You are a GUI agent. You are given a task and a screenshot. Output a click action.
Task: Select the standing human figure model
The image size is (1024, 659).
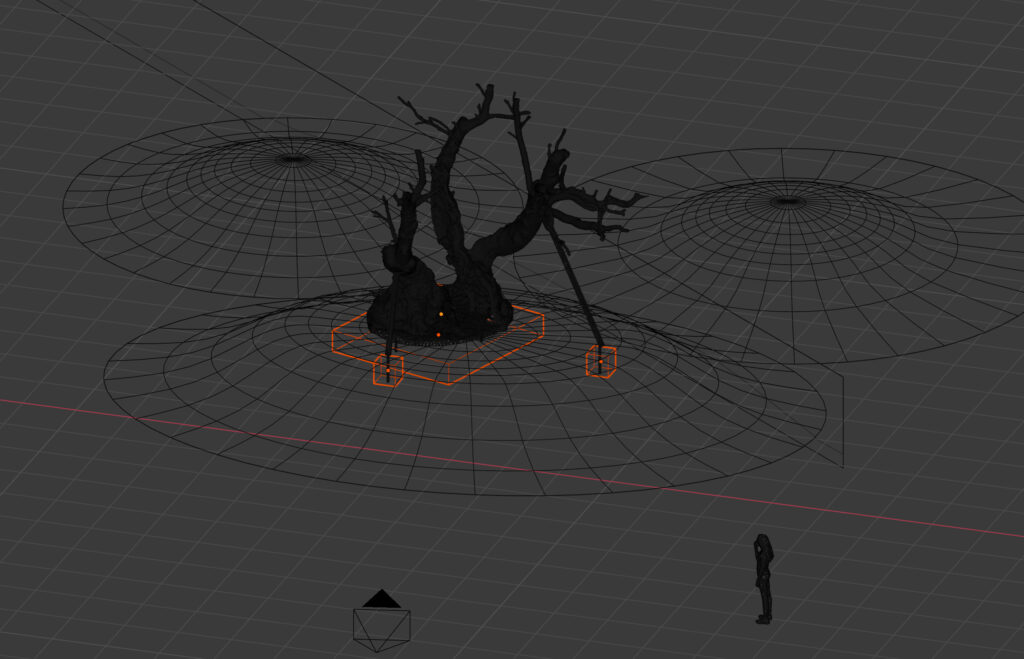click(763, 579)
